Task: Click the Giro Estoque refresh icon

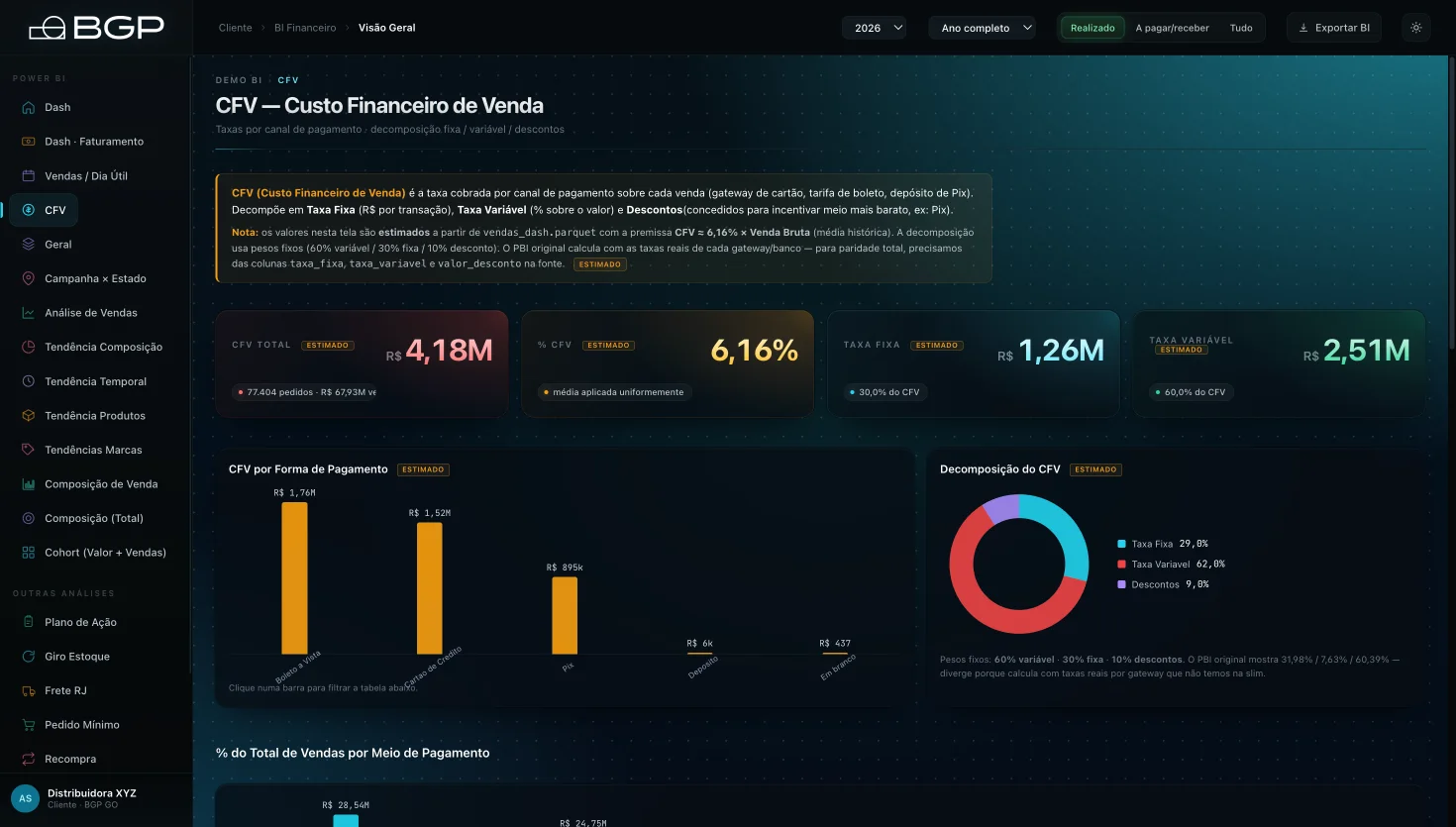Action: point(28,657)
